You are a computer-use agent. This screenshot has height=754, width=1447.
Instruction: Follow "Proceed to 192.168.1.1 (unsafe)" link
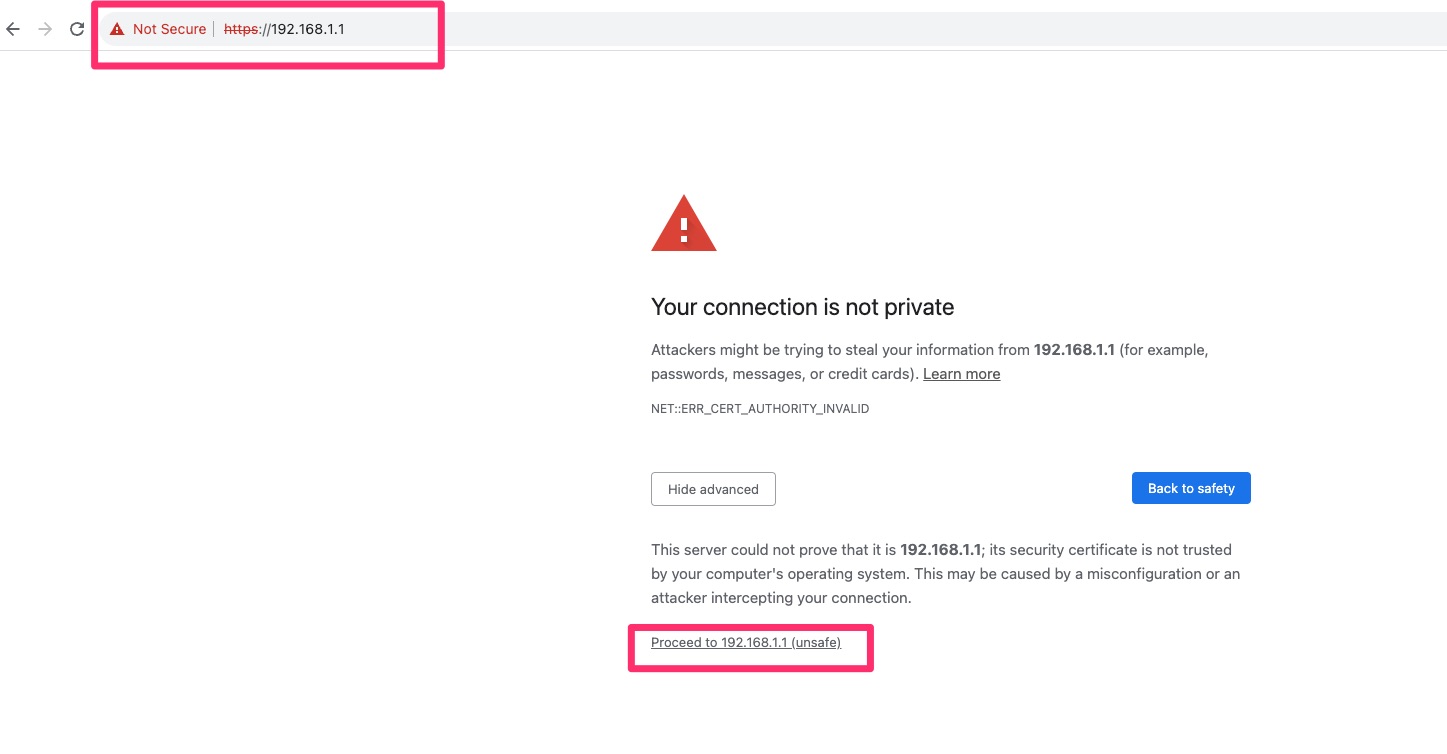(746, 643)
